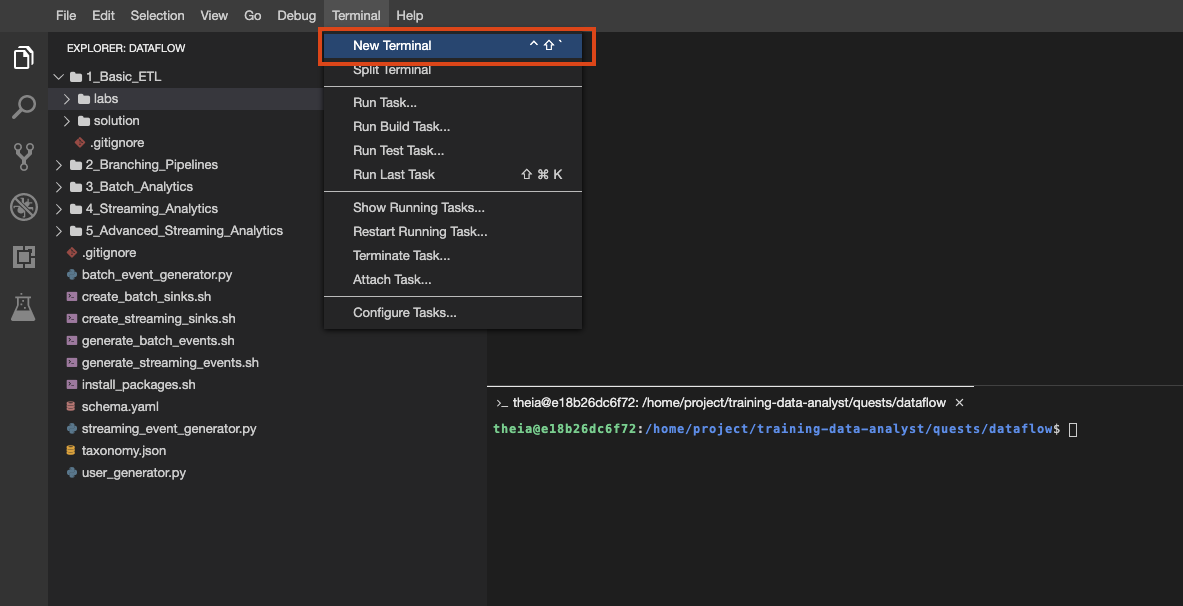Viewport: 1183px width, 606px height.
Task: Open the Explorer files icon in sidebar
Action: (x=23, y=58)
